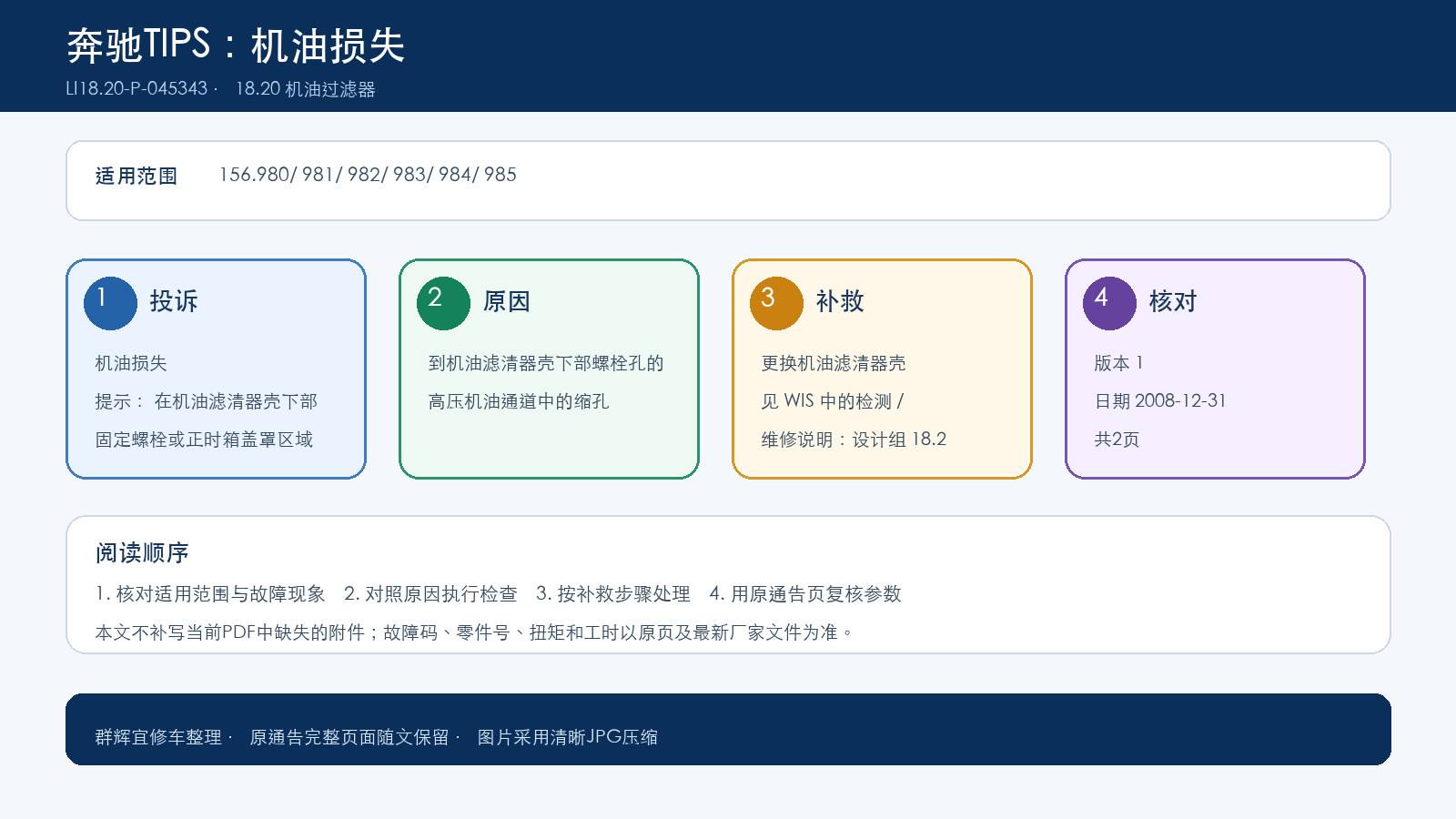Click the 补救 card heading

(840, 301)
